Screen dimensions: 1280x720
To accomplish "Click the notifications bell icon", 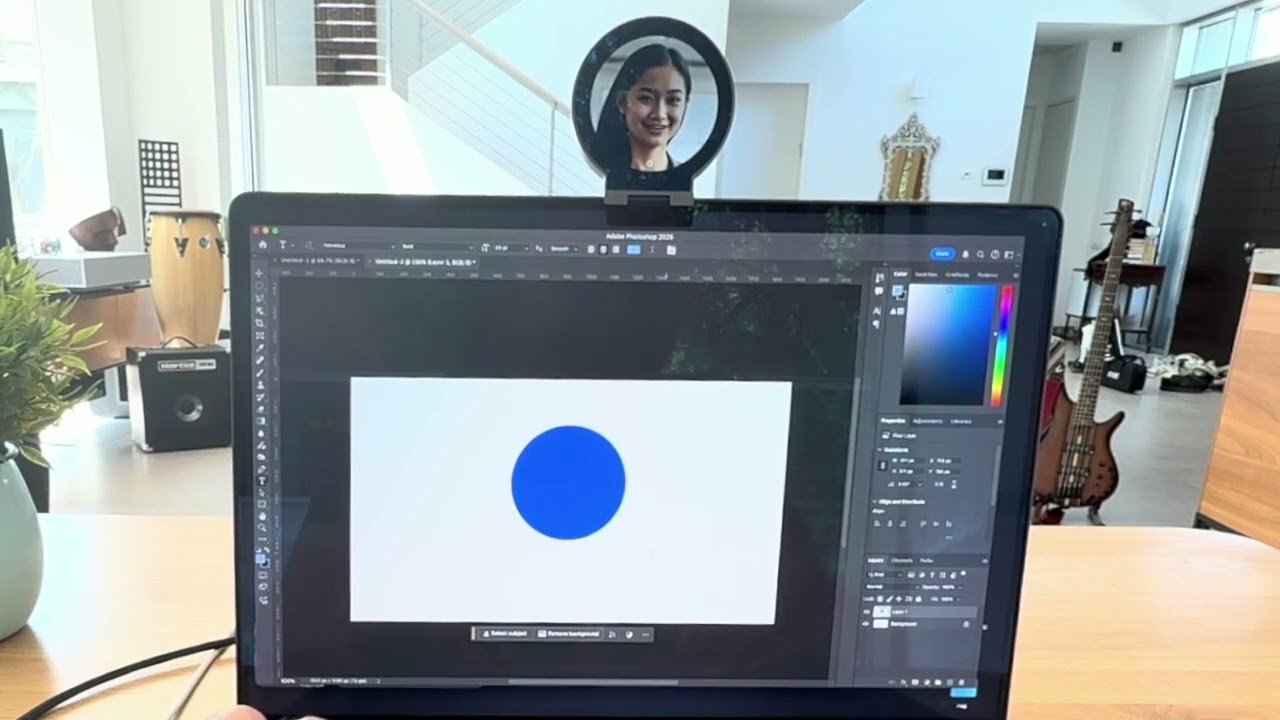I will pyautogui.click(x=965, y=255).
